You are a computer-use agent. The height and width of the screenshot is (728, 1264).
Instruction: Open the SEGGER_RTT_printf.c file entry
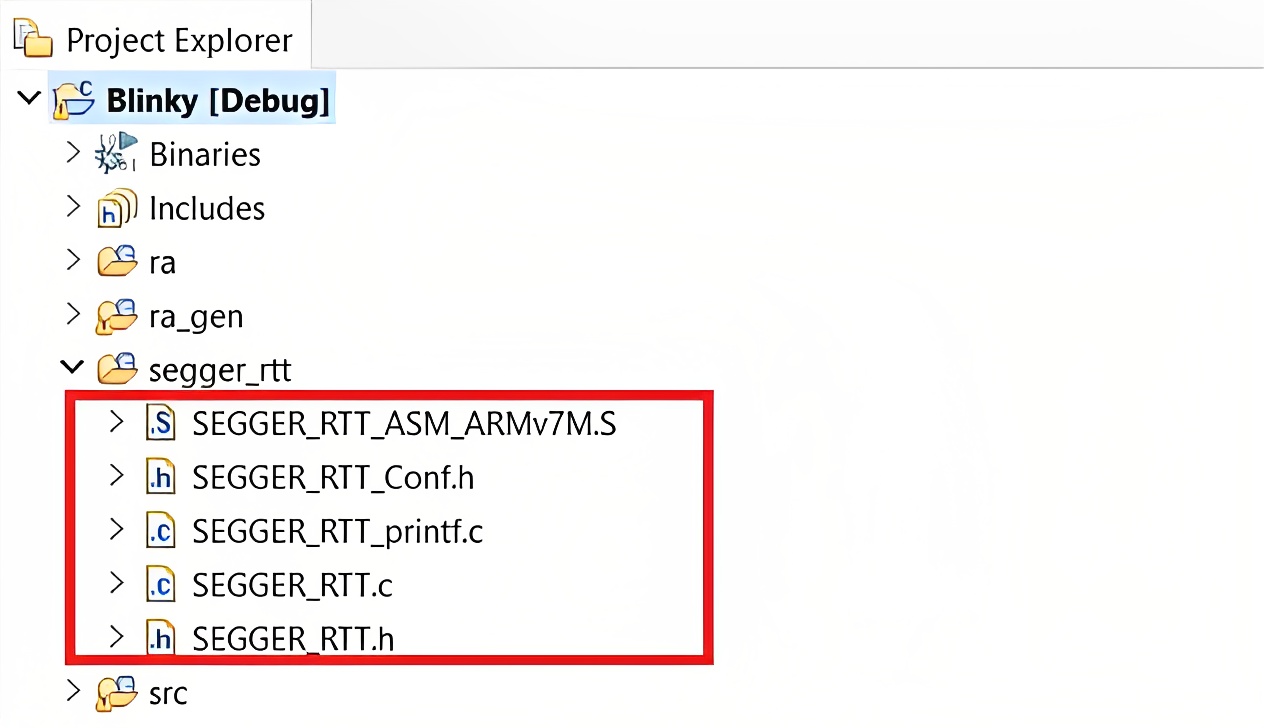tap(337, 531)
